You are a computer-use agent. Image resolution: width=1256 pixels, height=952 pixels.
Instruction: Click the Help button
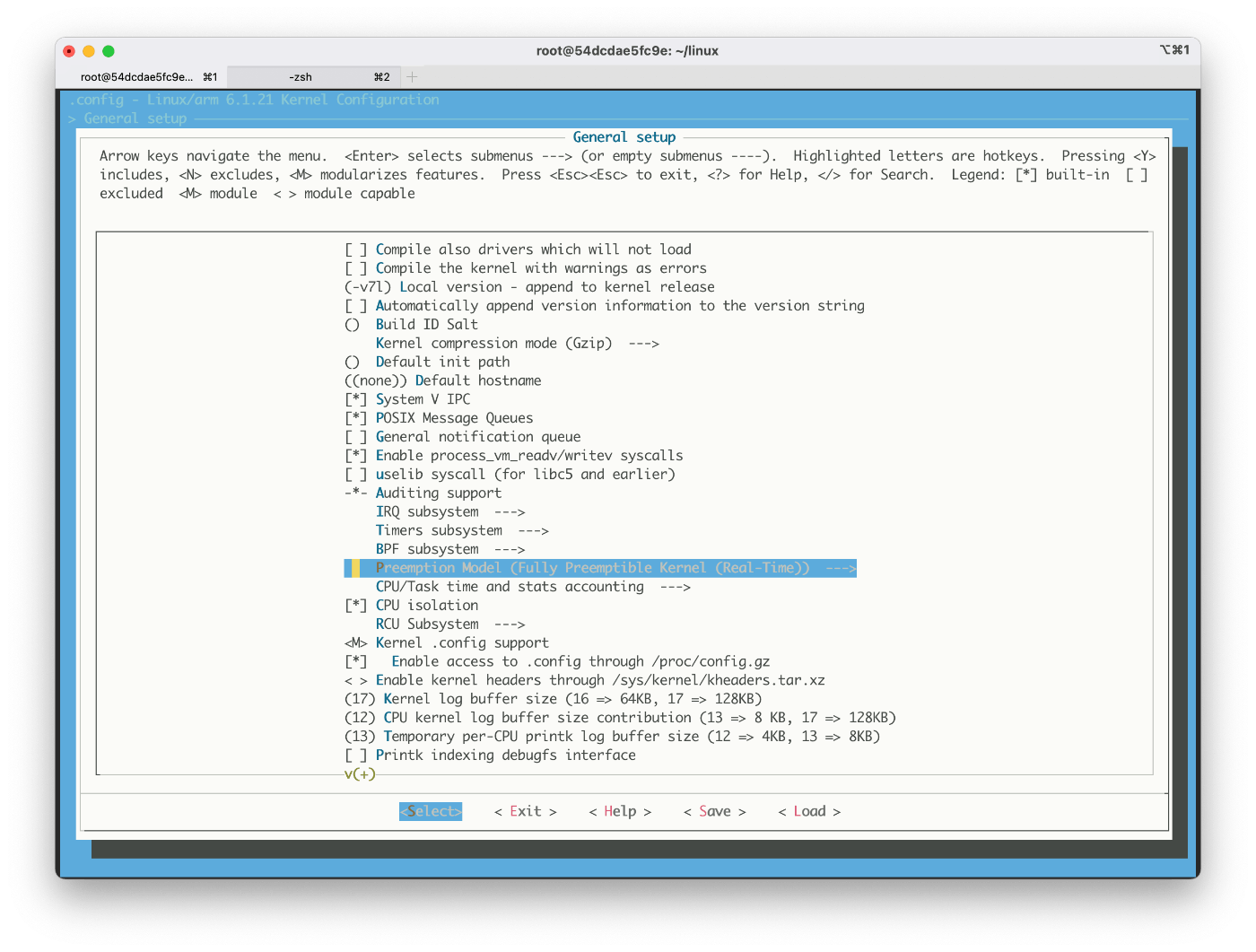[x=620, y=811]
